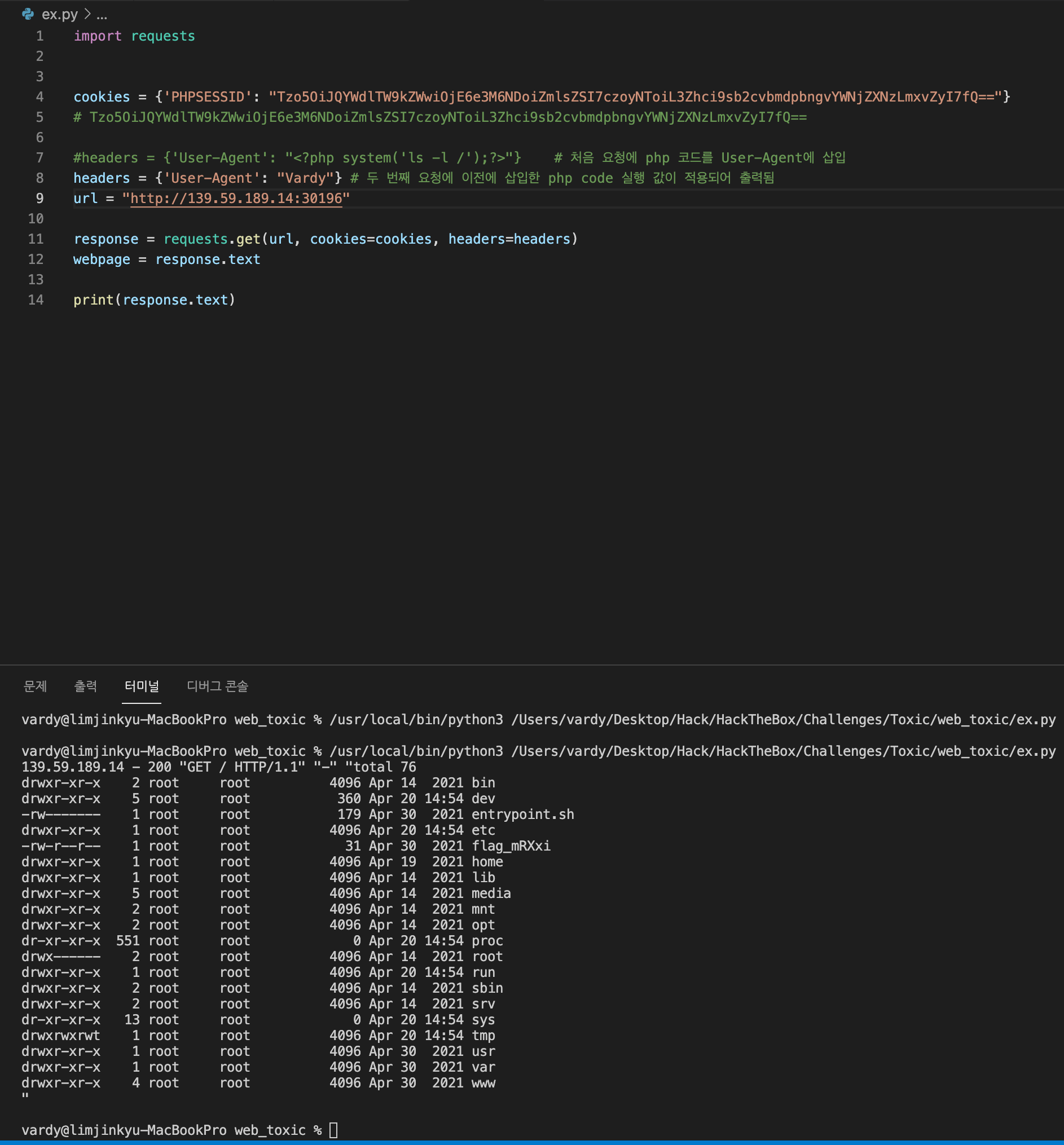The width and height of the screenshot is (1064, 1145).
Task: Click the 'home' directory entry in terminal
Action: click(x=487, y=861)
